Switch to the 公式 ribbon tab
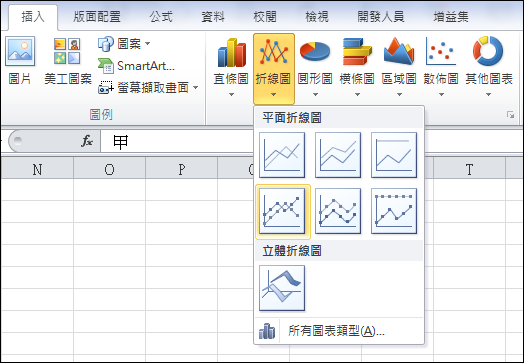 (161, 17)
